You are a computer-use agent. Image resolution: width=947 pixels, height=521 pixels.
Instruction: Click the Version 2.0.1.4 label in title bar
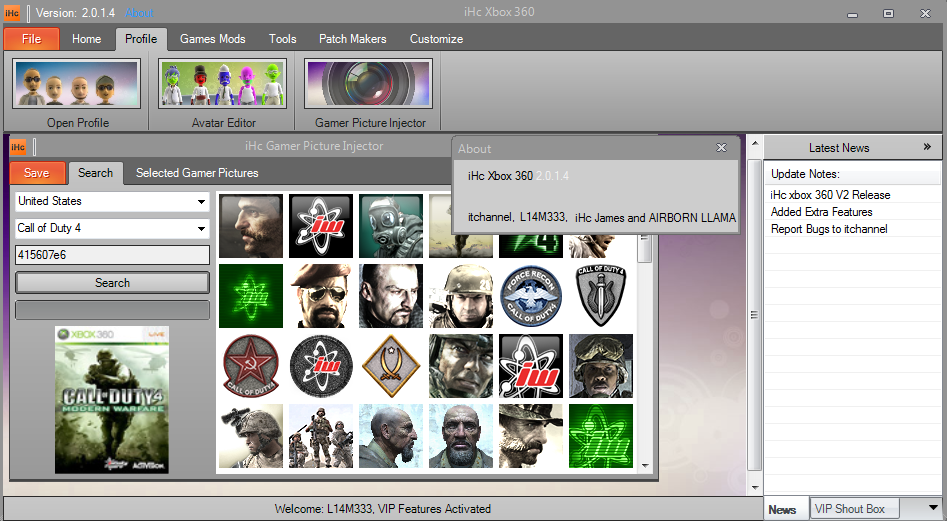point(75,13)
